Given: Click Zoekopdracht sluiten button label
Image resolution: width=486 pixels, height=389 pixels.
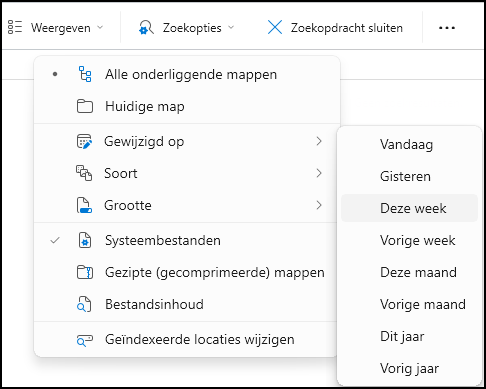Looking at the screenshot, I should (347, 28).
